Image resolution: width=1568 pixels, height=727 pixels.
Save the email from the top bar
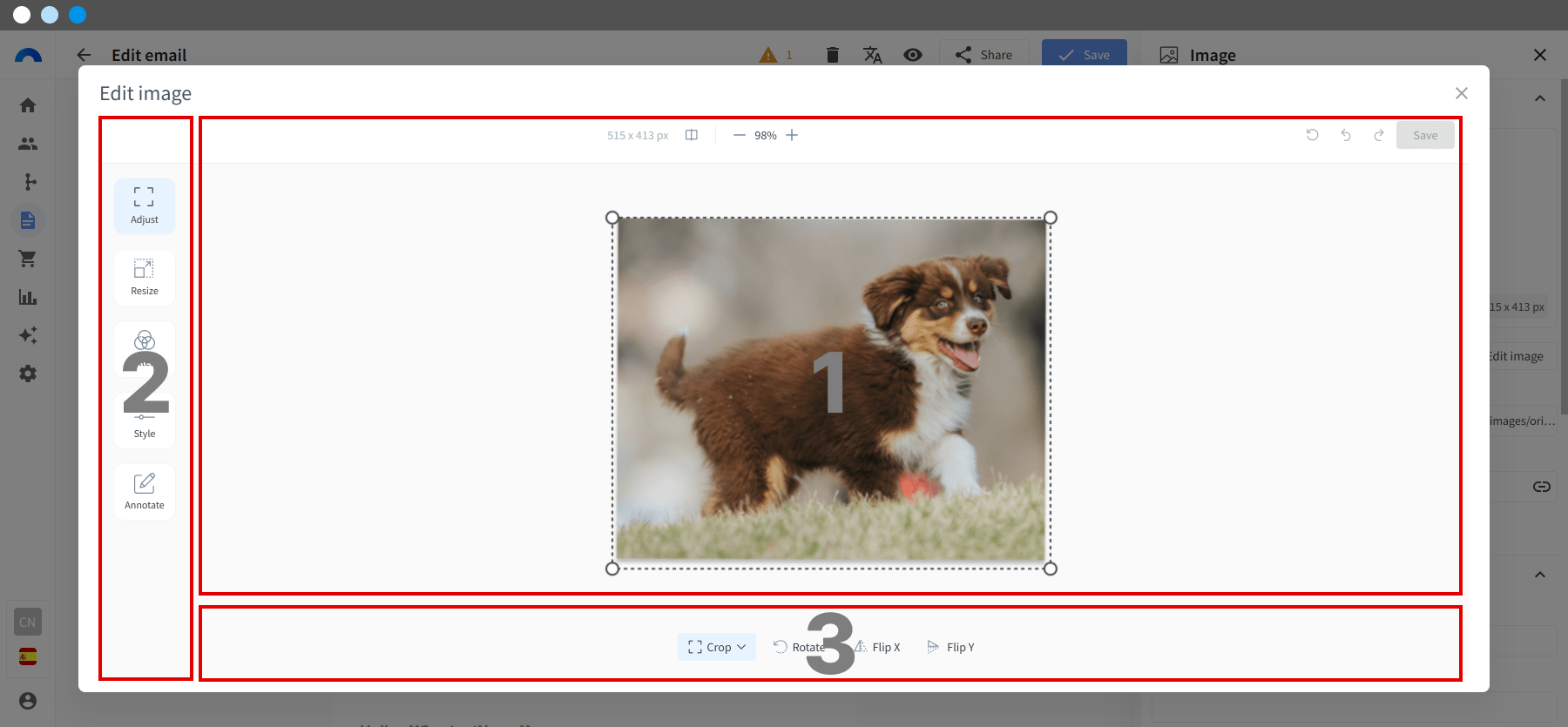pyautogui.click(x=1085, y=55)
